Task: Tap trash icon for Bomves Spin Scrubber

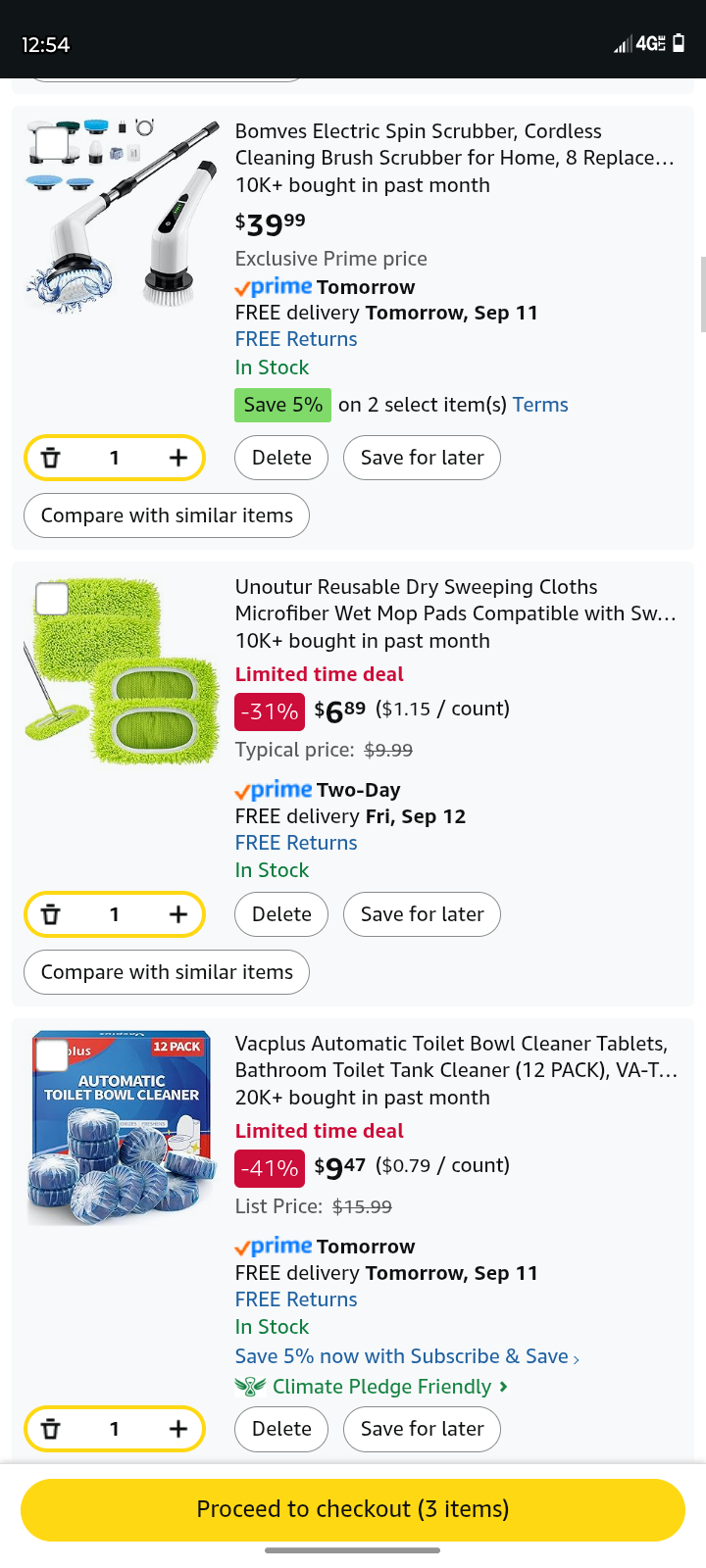Action: (51, 458)
